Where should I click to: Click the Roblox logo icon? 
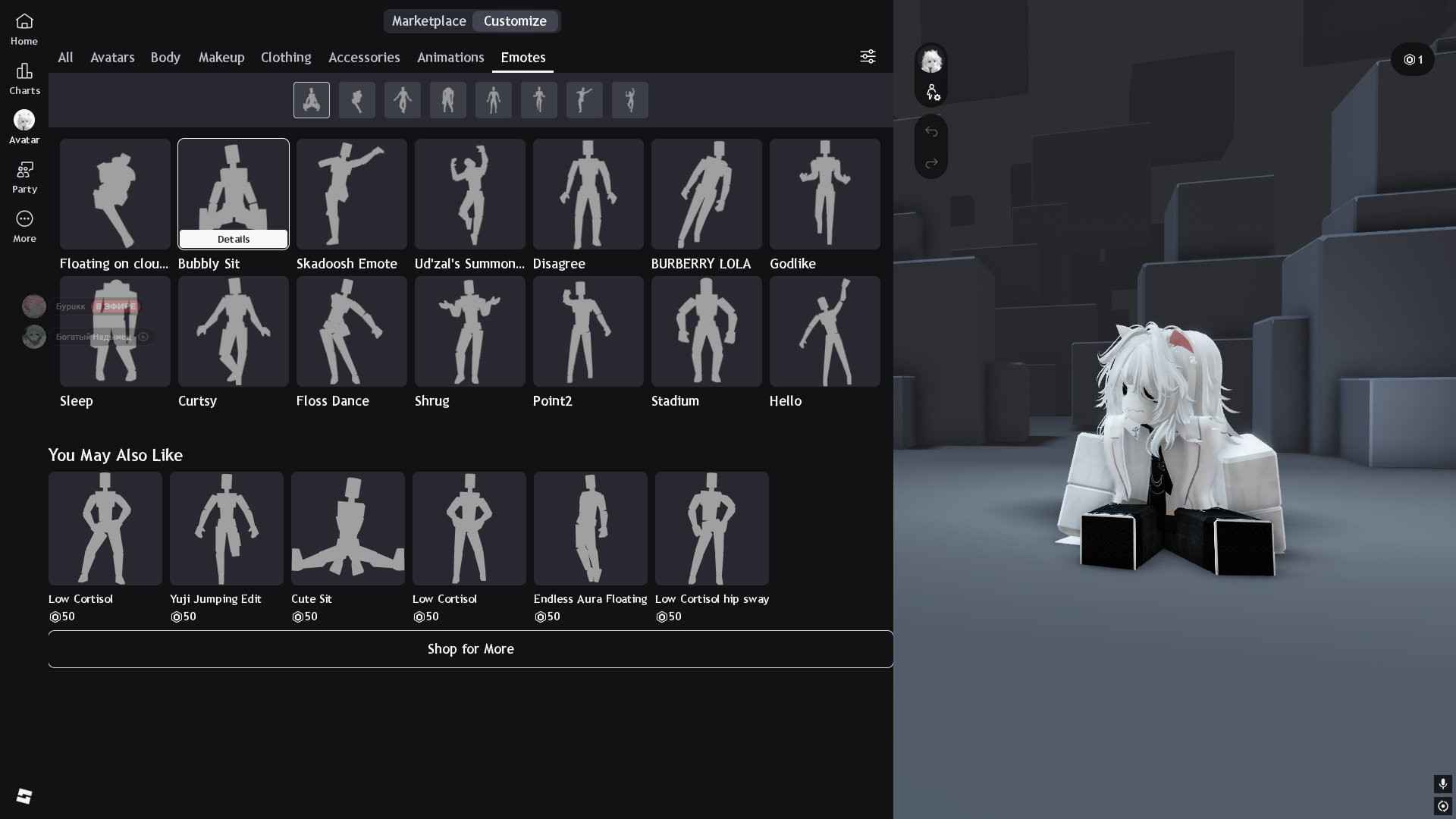[24, 795]
